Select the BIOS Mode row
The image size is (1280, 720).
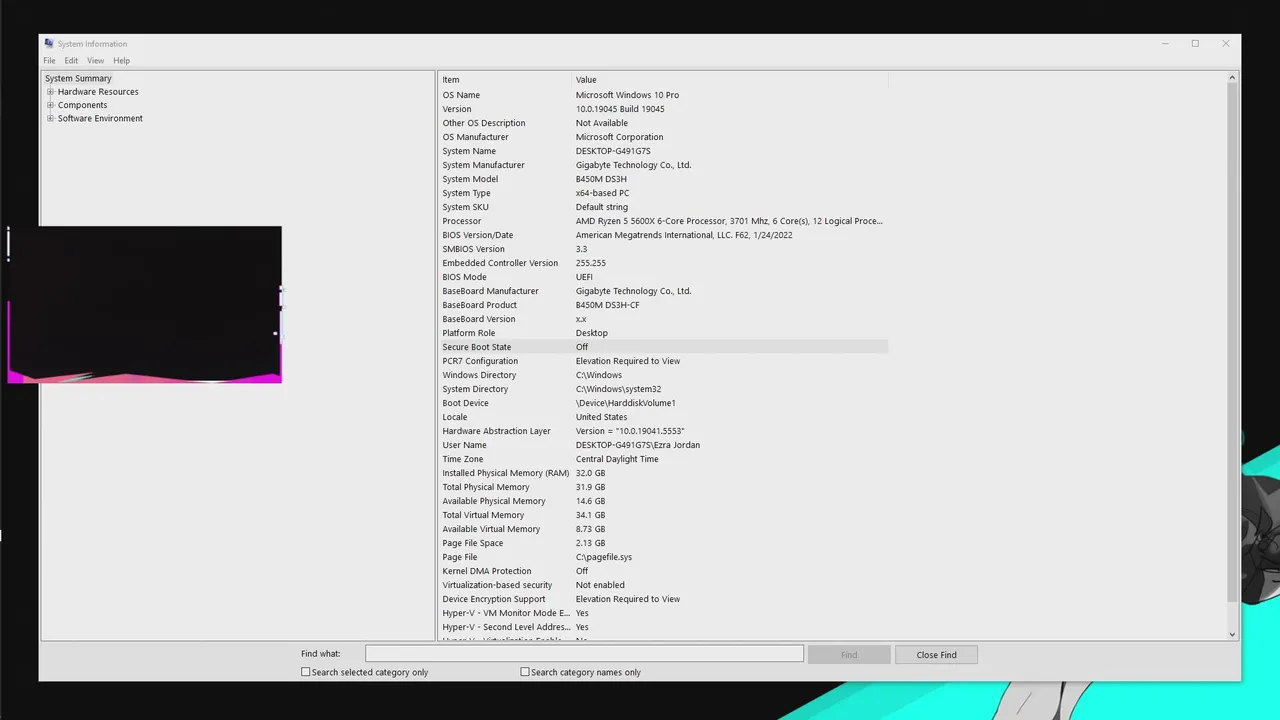[663, 277]
